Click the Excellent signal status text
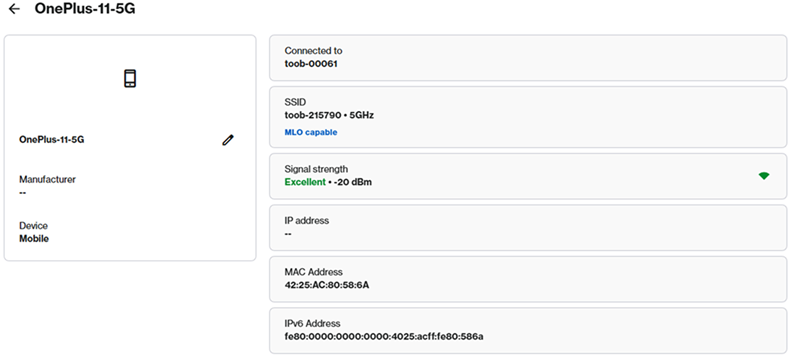Viewport: 800px width, 364px height. pos(305,182)
